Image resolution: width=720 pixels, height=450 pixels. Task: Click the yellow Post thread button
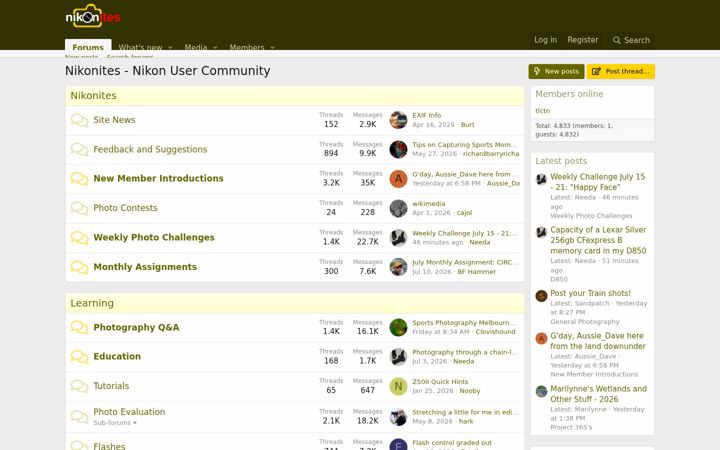[x=621, y=72]
